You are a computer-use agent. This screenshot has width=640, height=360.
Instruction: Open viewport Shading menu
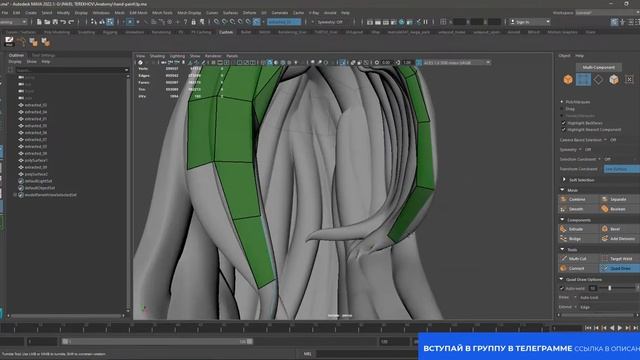(157, 56)
